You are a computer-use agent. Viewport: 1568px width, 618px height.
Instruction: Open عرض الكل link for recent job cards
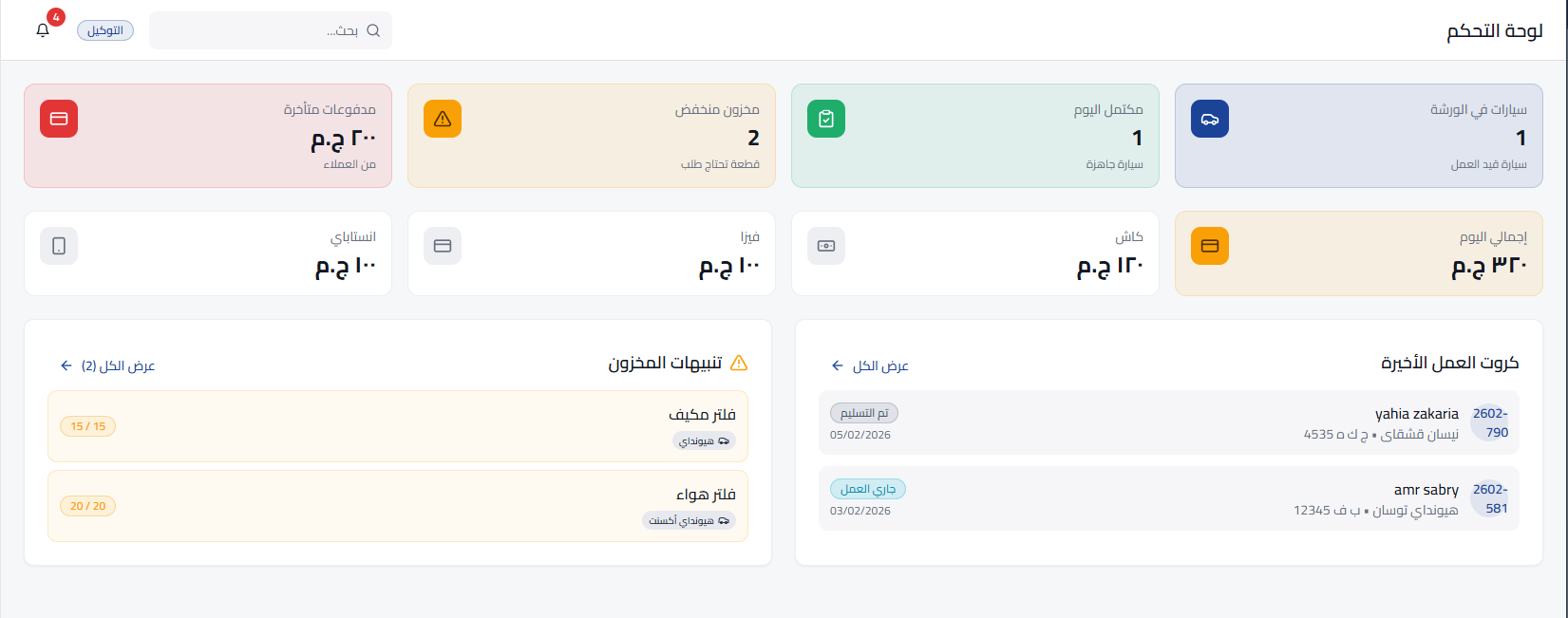(x=870, y=365)
